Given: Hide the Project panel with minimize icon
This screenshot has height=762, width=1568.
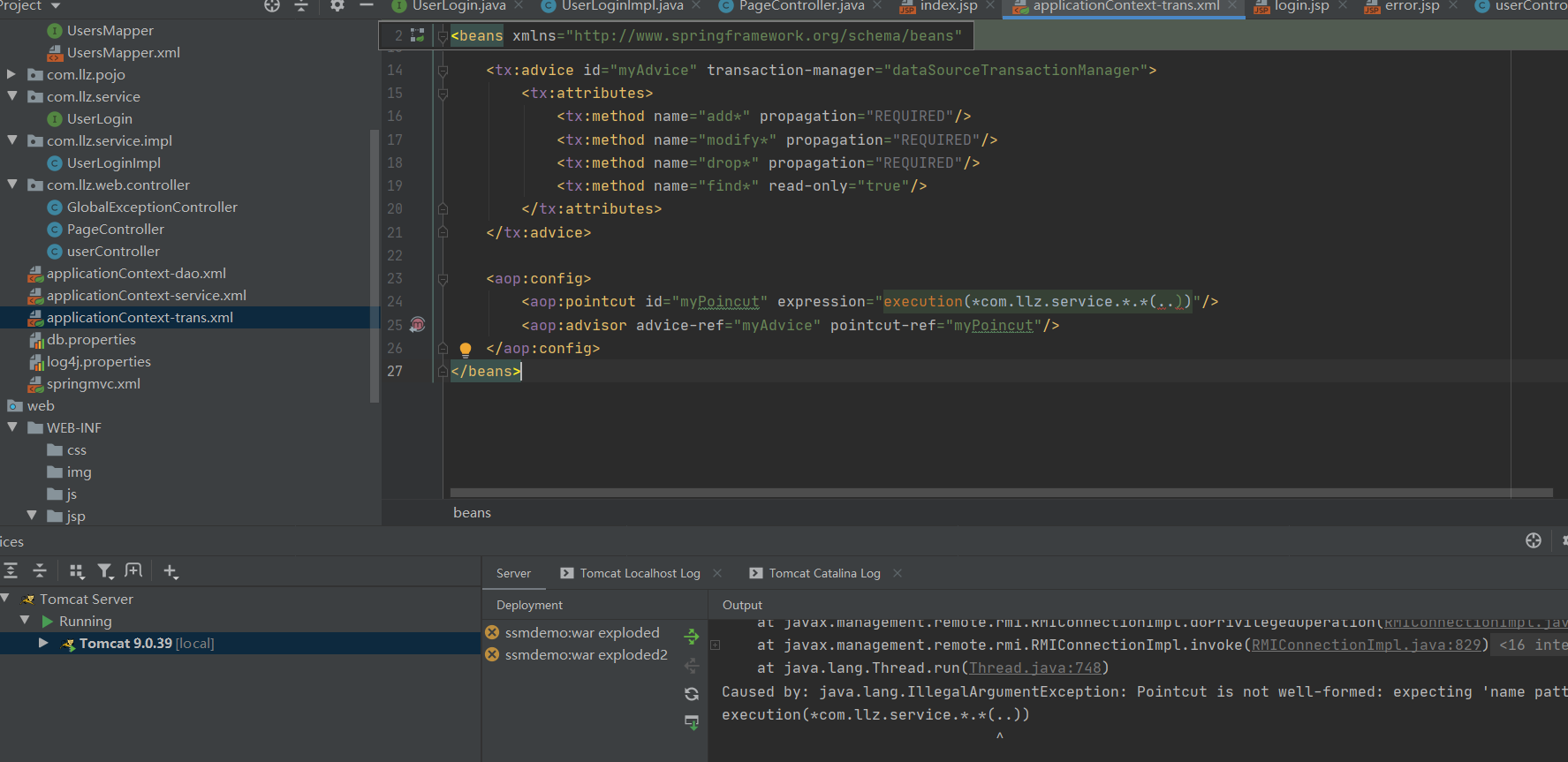Looking at the screenshot, I should [x=366, y=5].
